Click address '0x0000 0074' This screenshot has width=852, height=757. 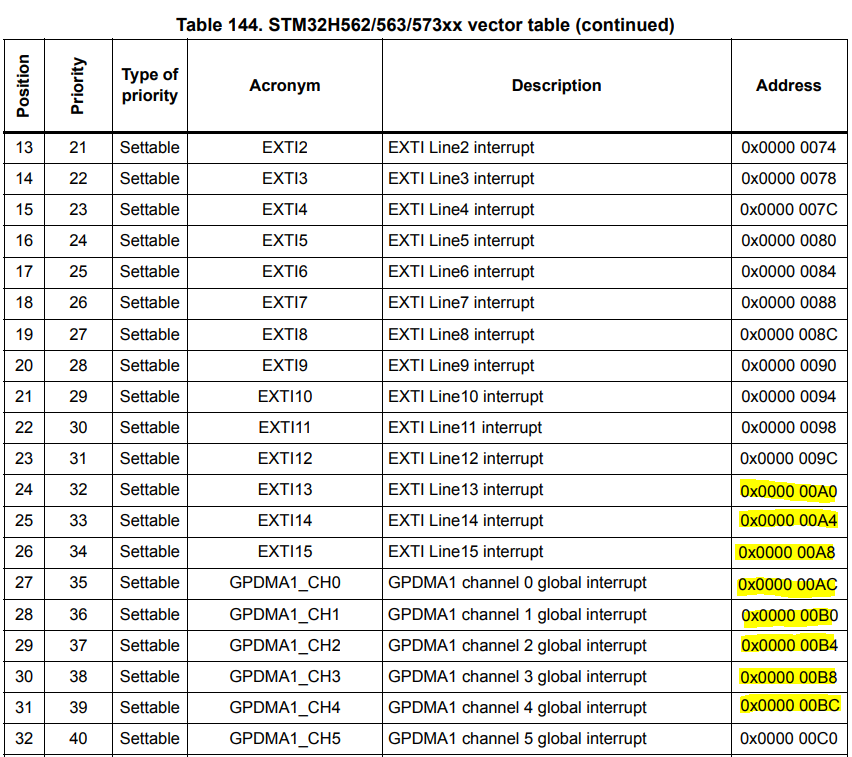click(788, 147)
